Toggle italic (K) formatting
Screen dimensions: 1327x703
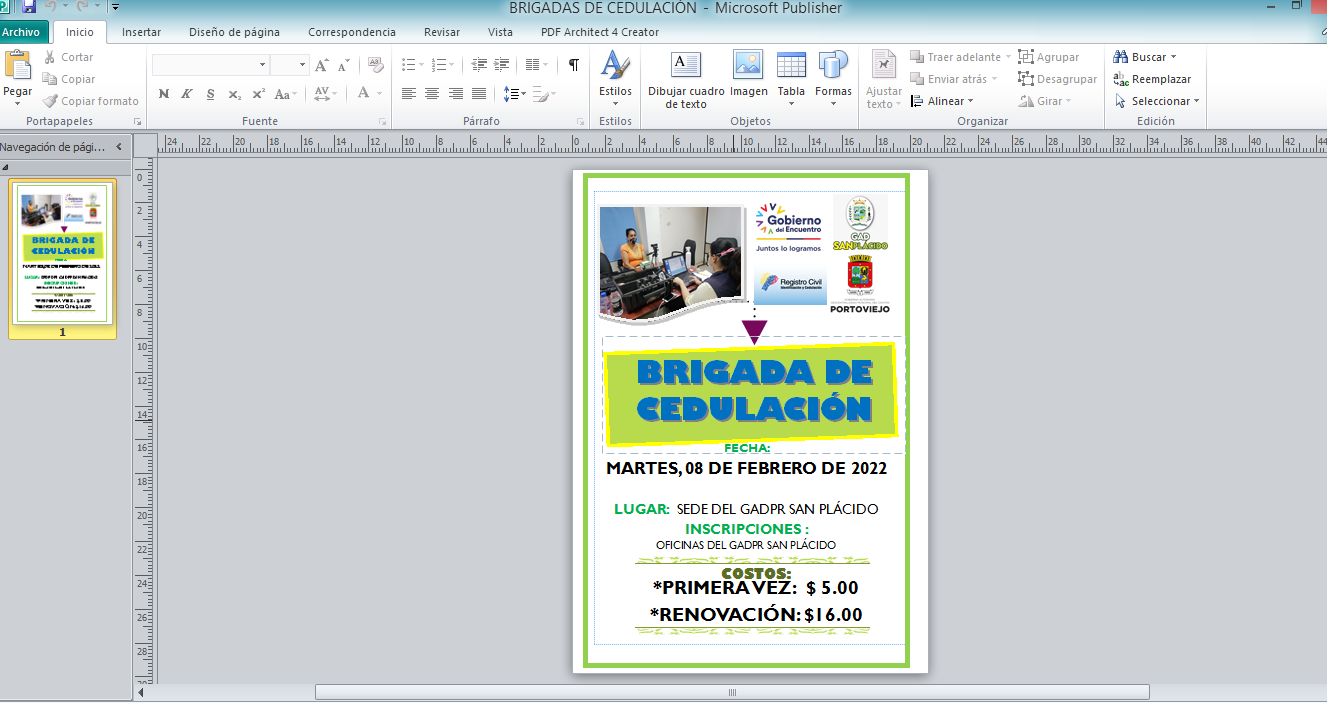(187, 94)
